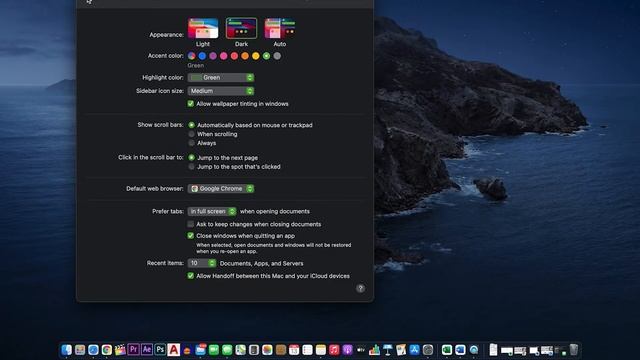Choose Jump to the spot that's clicked

[191, 167]
